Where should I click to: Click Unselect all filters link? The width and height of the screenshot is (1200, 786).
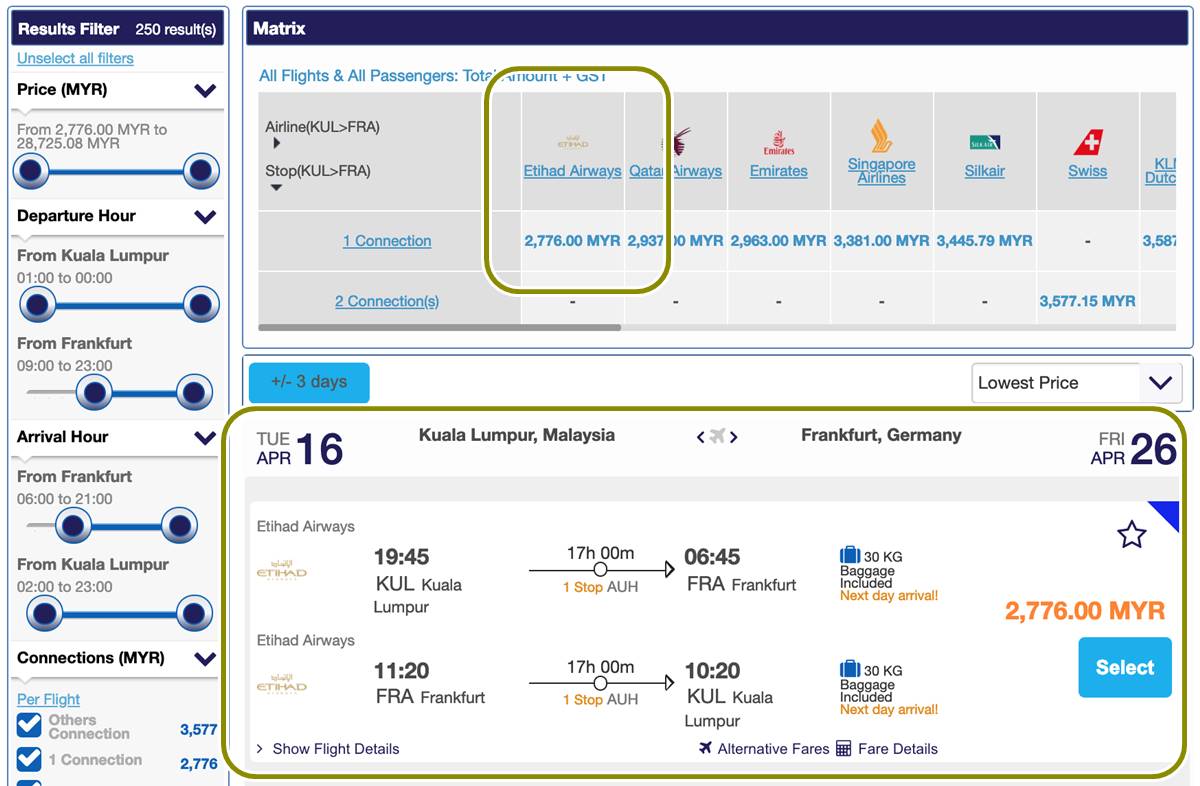75,58
